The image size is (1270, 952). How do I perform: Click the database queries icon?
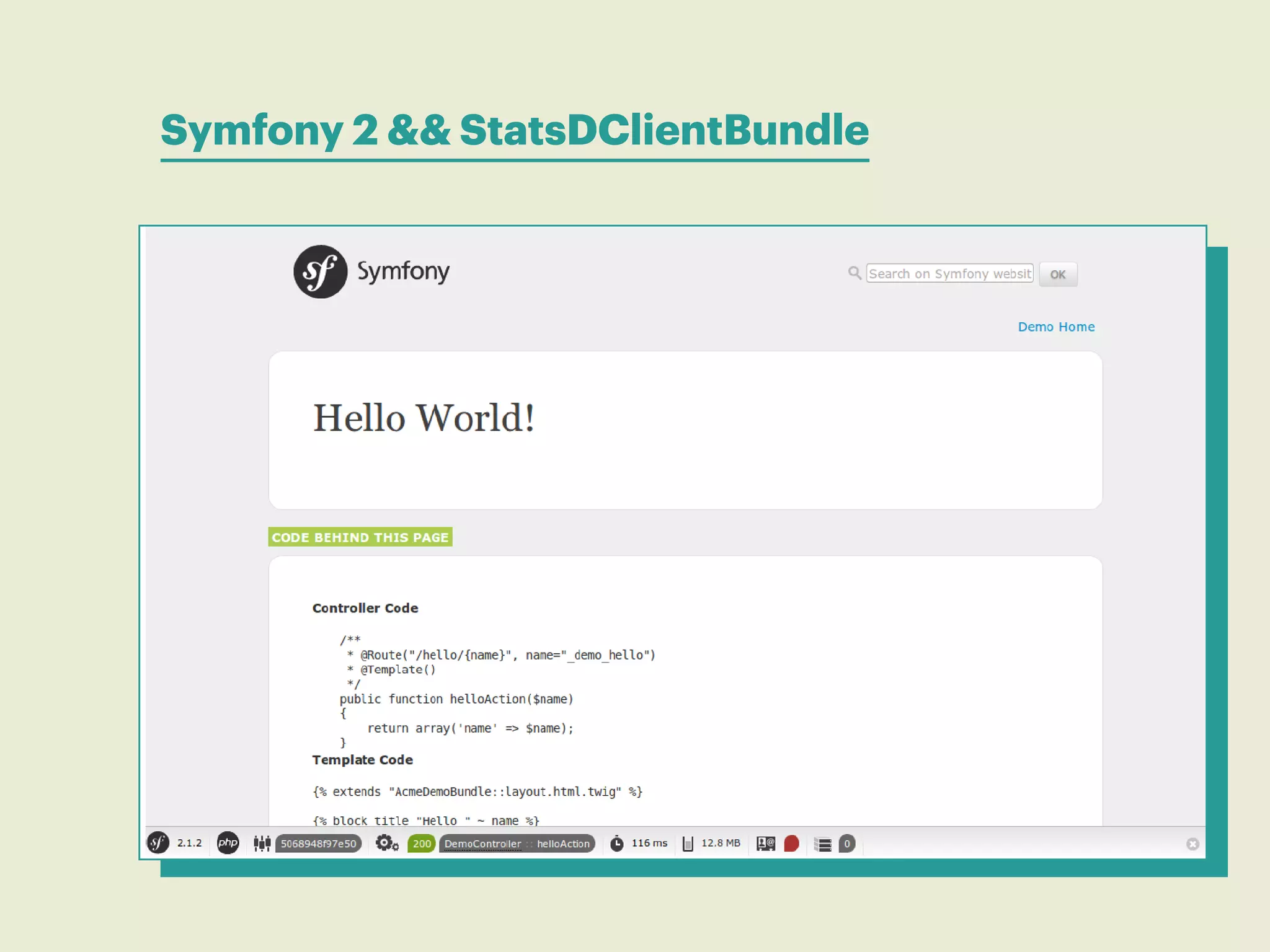pyautogui.click(x=823, y=844)
